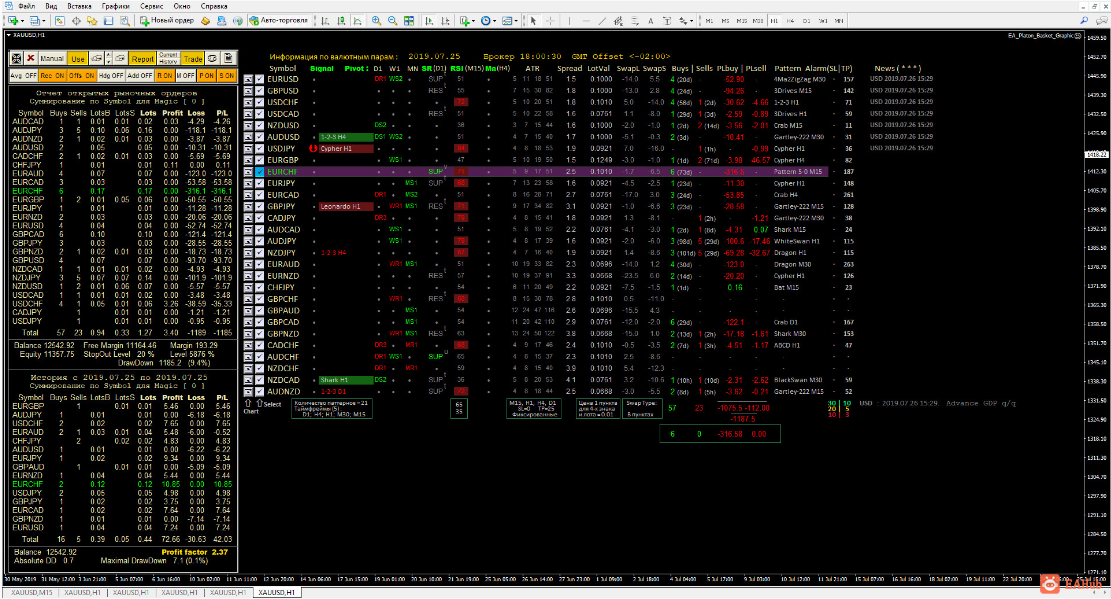Viewport: 1111px width, 599px height.
Task: Expand XAUUSD,H1 chart title triangle
Action: click(9, 35)
